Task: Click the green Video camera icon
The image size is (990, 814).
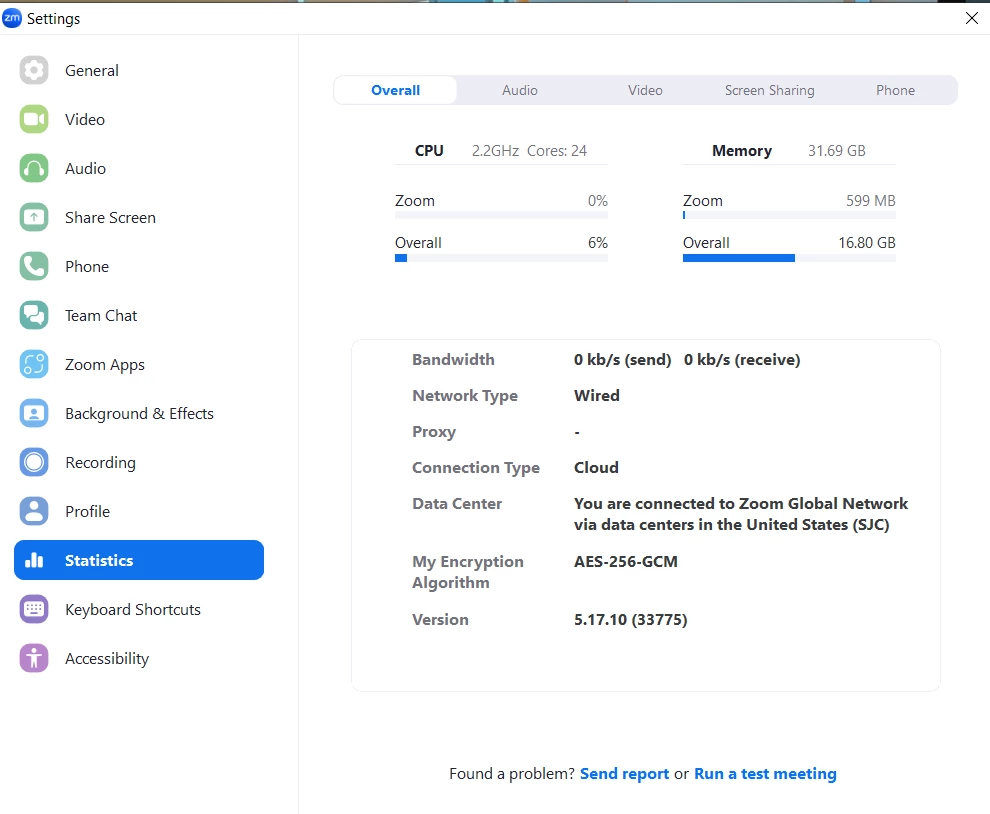Action: tap(34, 119)
